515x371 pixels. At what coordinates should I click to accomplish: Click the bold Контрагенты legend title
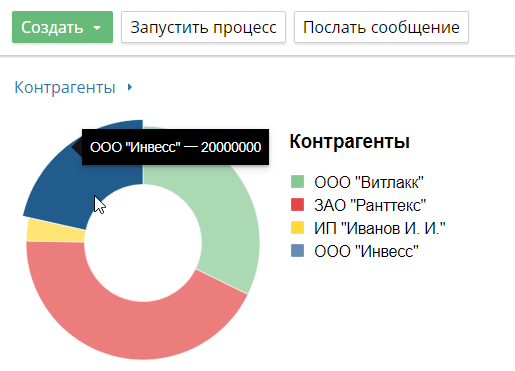pyautogui.click(x=350, y=141)
